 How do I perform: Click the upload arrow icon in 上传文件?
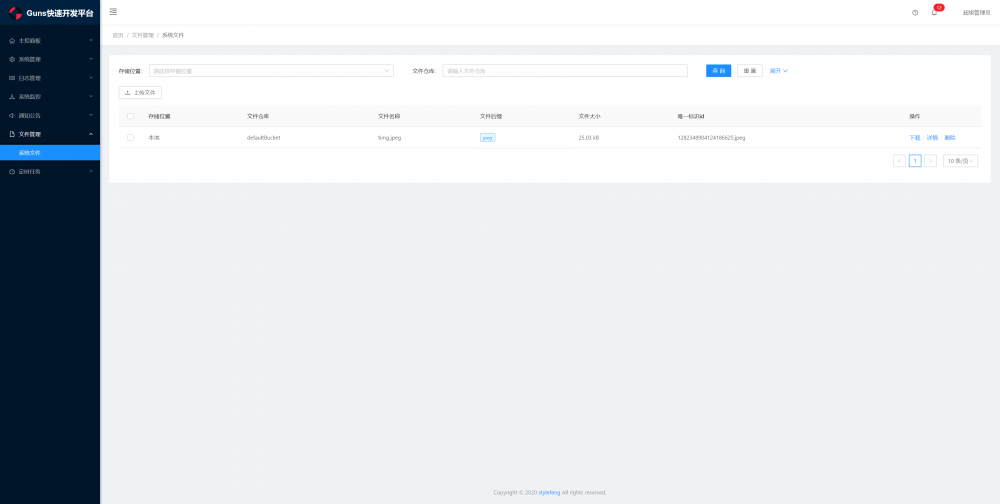click(128, 93)
